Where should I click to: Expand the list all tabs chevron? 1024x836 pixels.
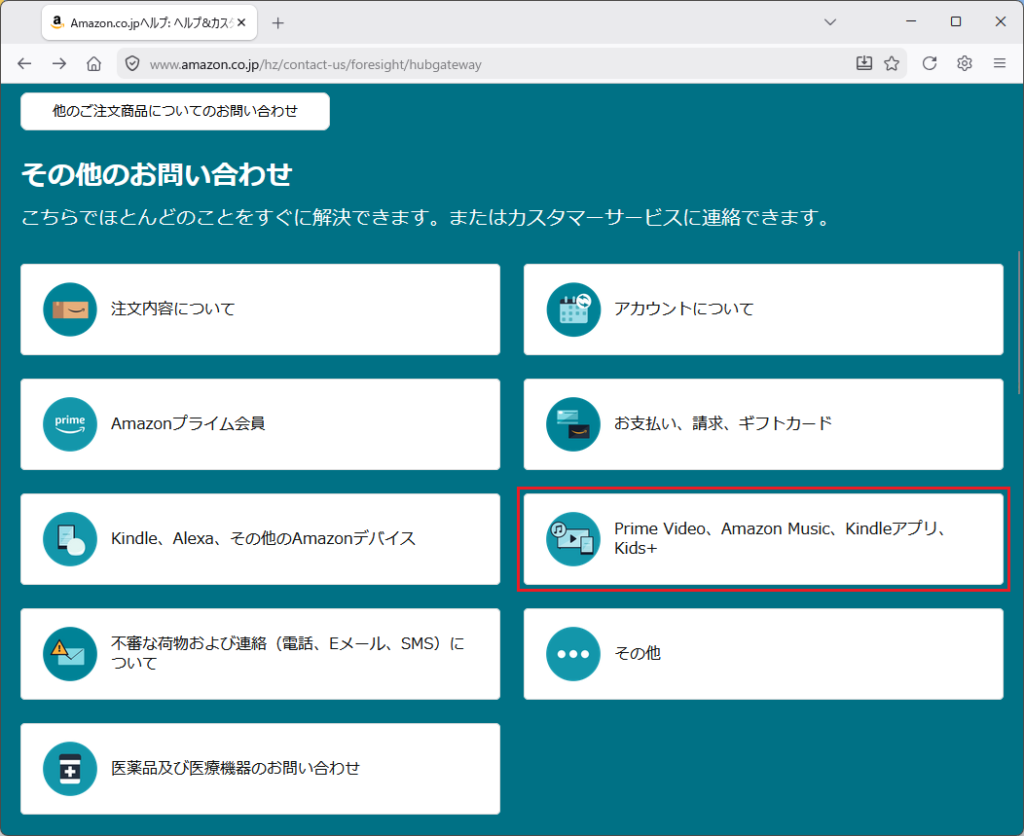pos(830,22)
